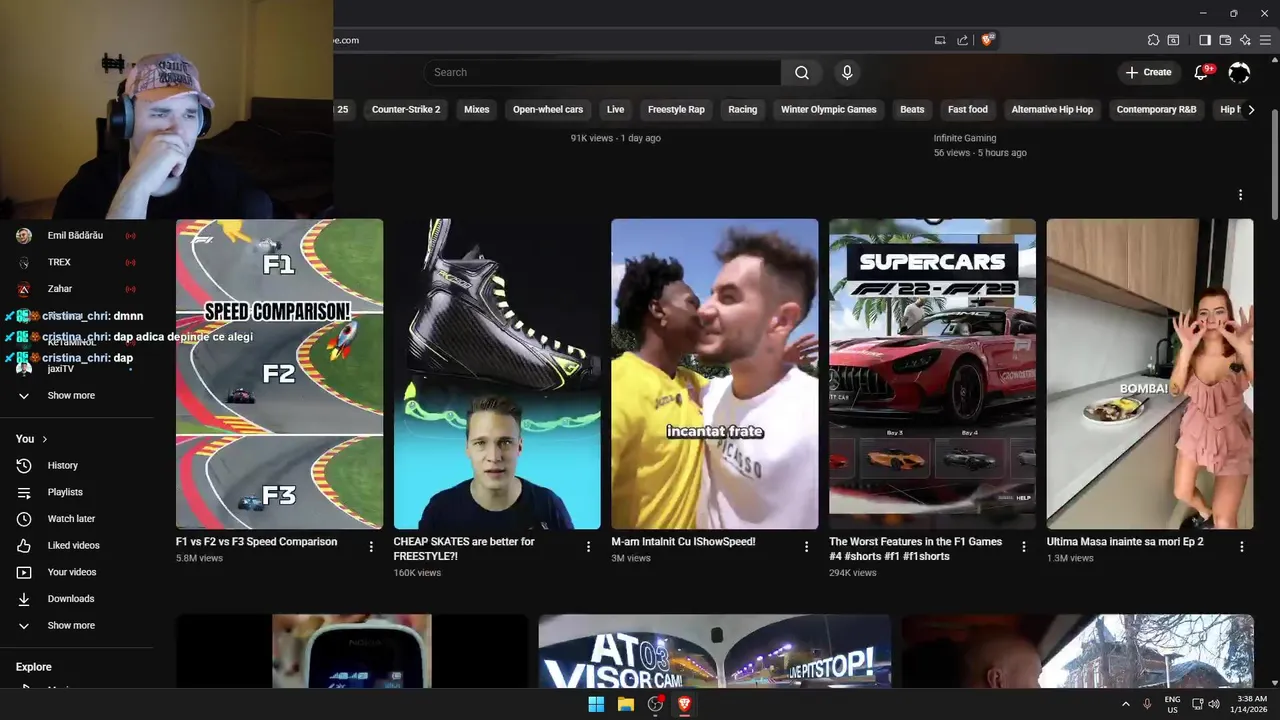Click the Brave browser taskbar icon

685,704
